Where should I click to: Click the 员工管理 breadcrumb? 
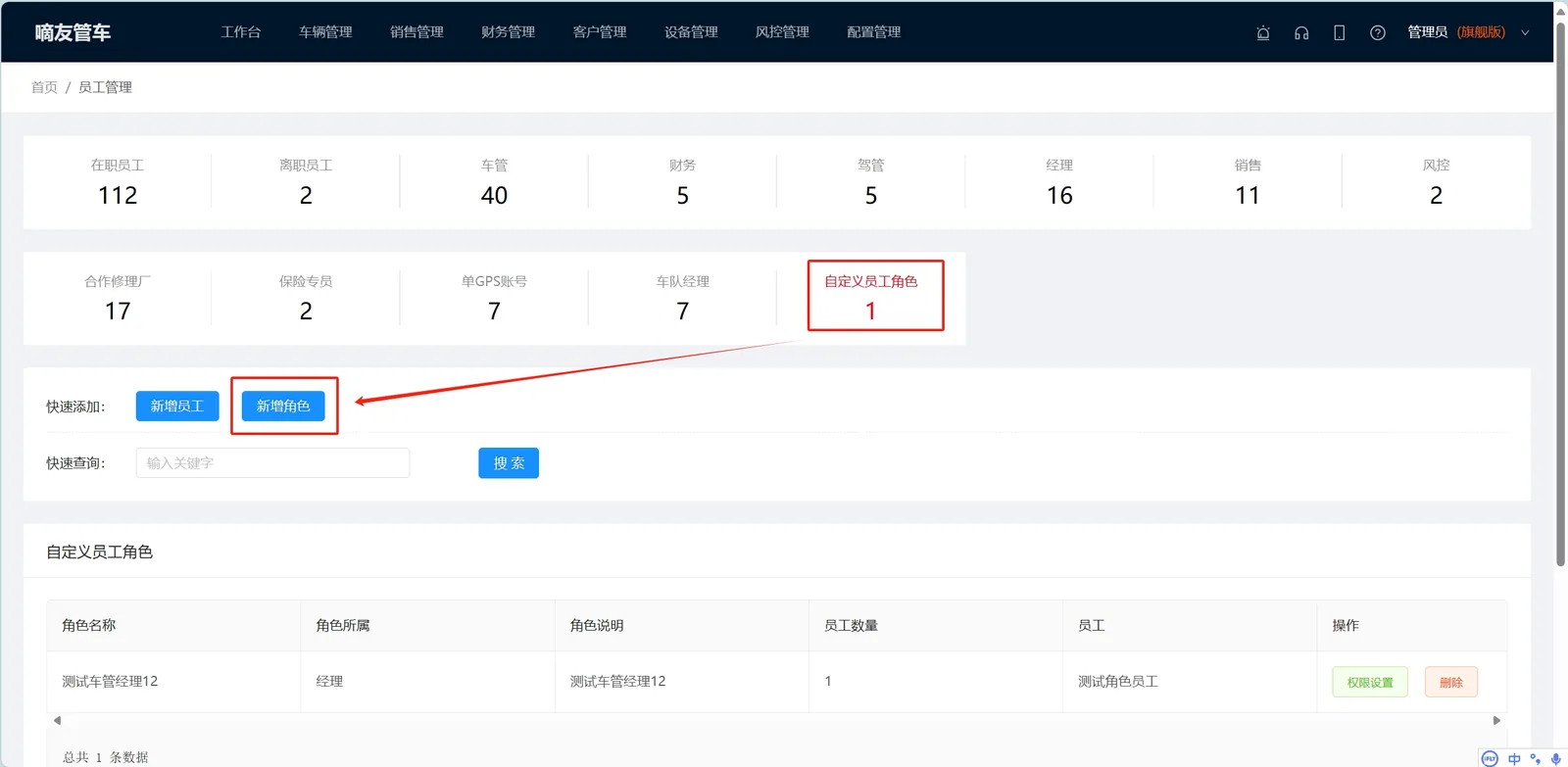click(x=105, y=87)
